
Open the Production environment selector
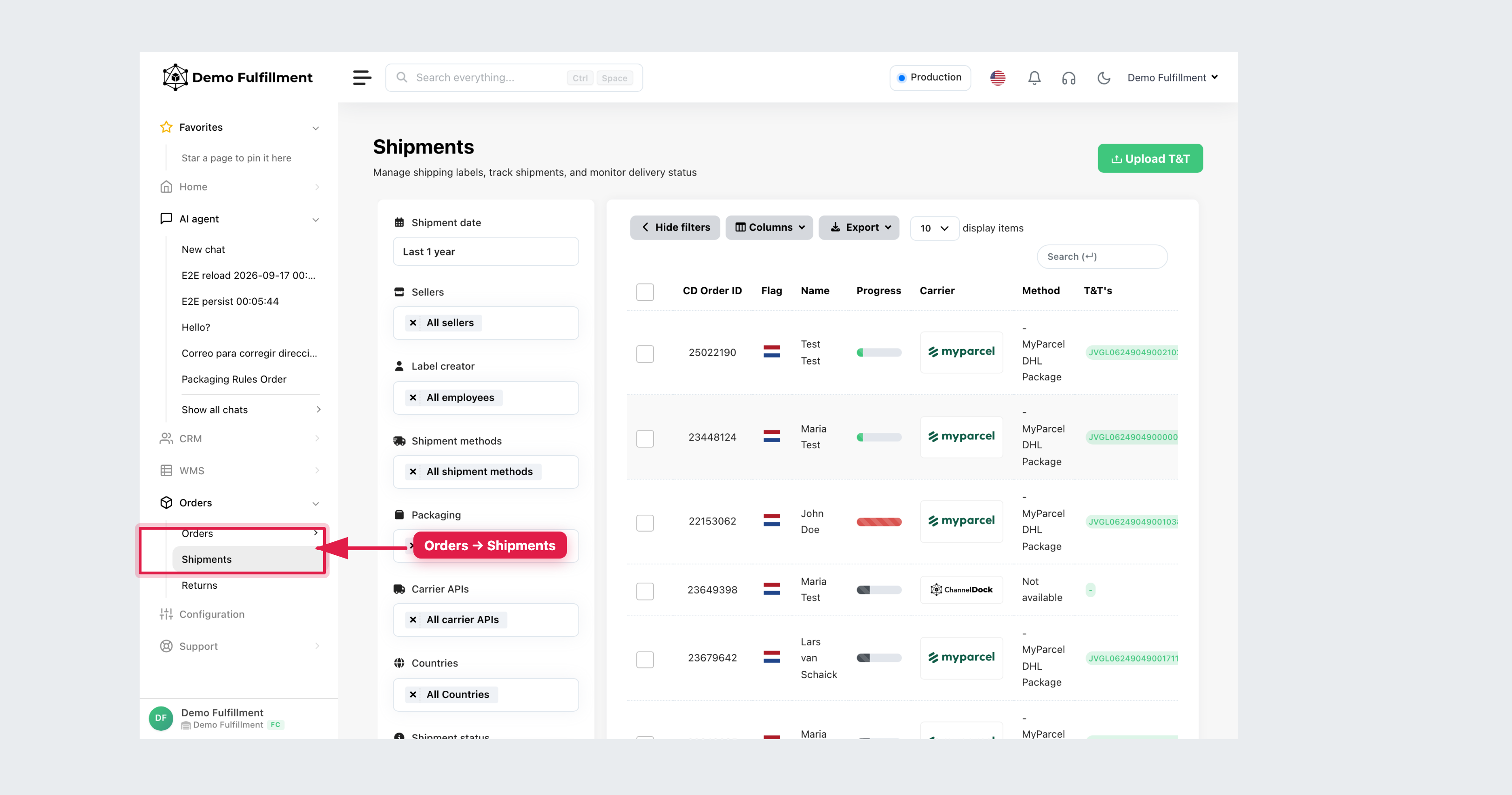click(x=930, y=77)
